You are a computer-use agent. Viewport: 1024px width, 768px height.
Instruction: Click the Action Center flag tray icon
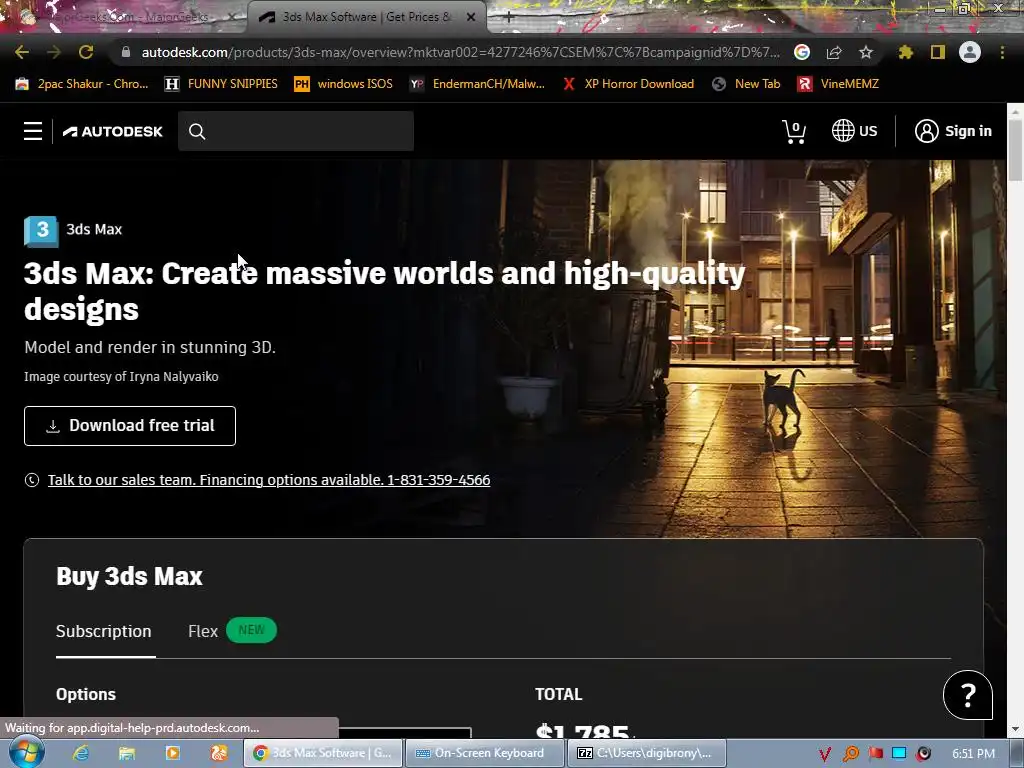(875, 754)
